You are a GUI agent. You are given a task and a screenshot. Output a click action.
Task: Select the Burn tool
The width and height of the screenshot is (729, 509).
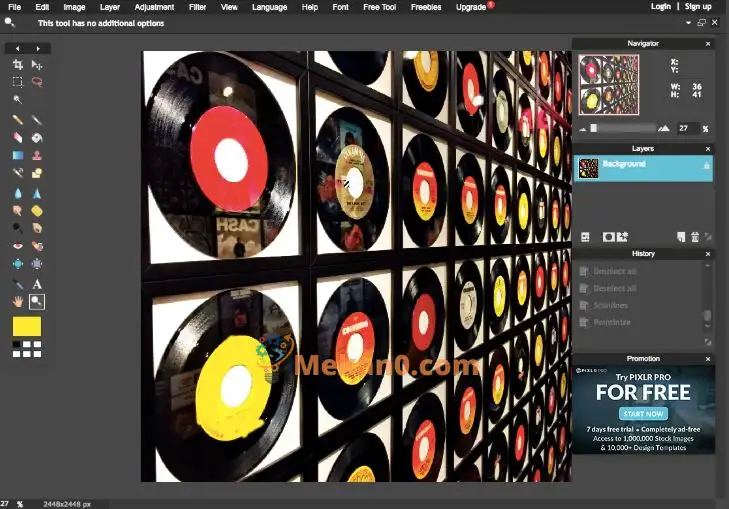(x=37, y=228)
